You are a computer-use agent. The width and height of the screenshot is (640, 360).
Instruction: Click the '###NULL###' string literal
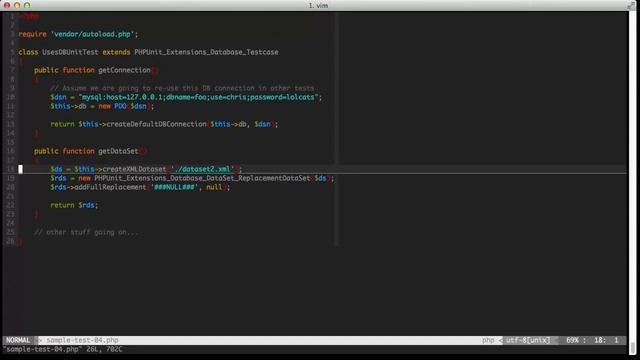pyautogui.click(x=174, y=187)
